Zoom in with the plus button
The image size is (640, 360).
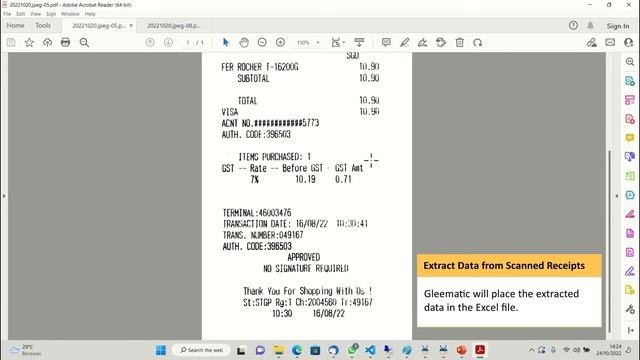pos(280,42)
